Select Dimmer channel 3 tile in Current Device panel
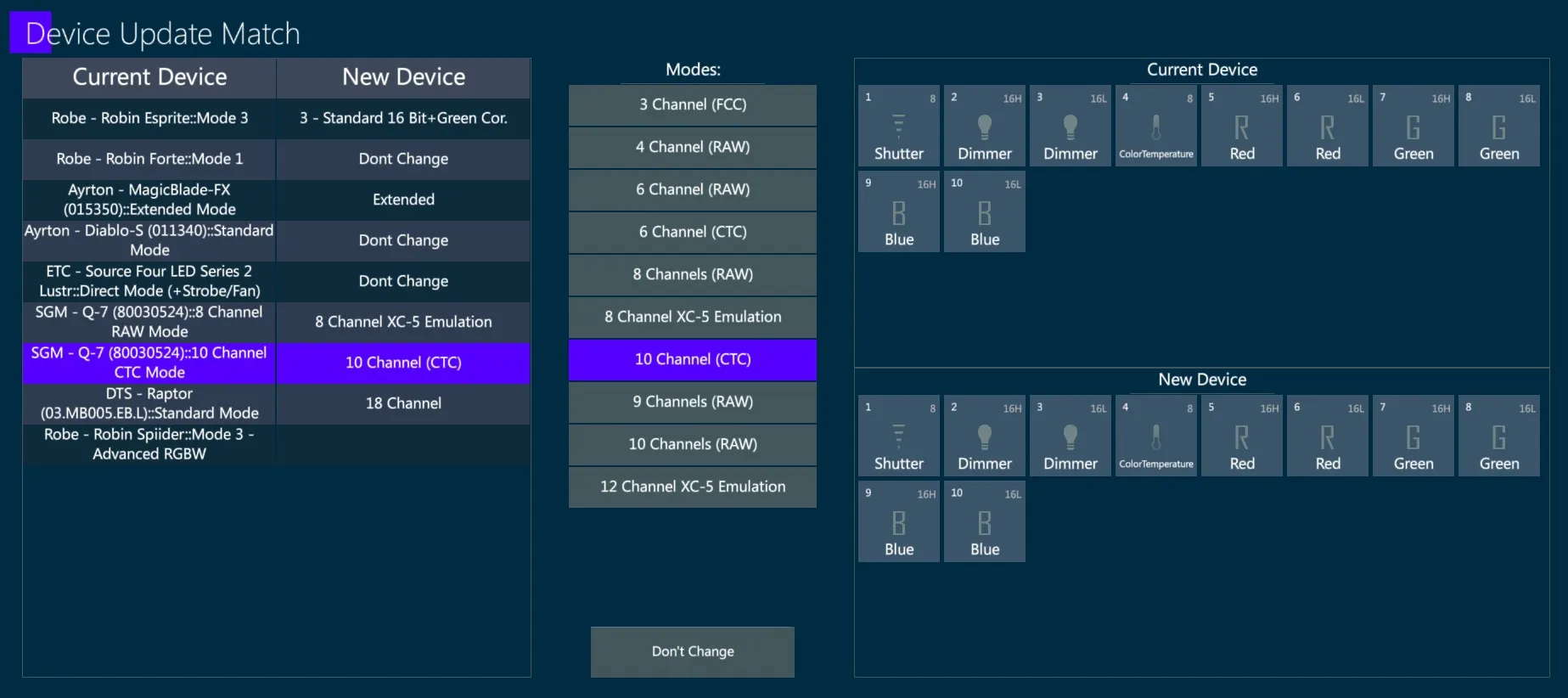The image size is (1568, 698). [1071, 126]
